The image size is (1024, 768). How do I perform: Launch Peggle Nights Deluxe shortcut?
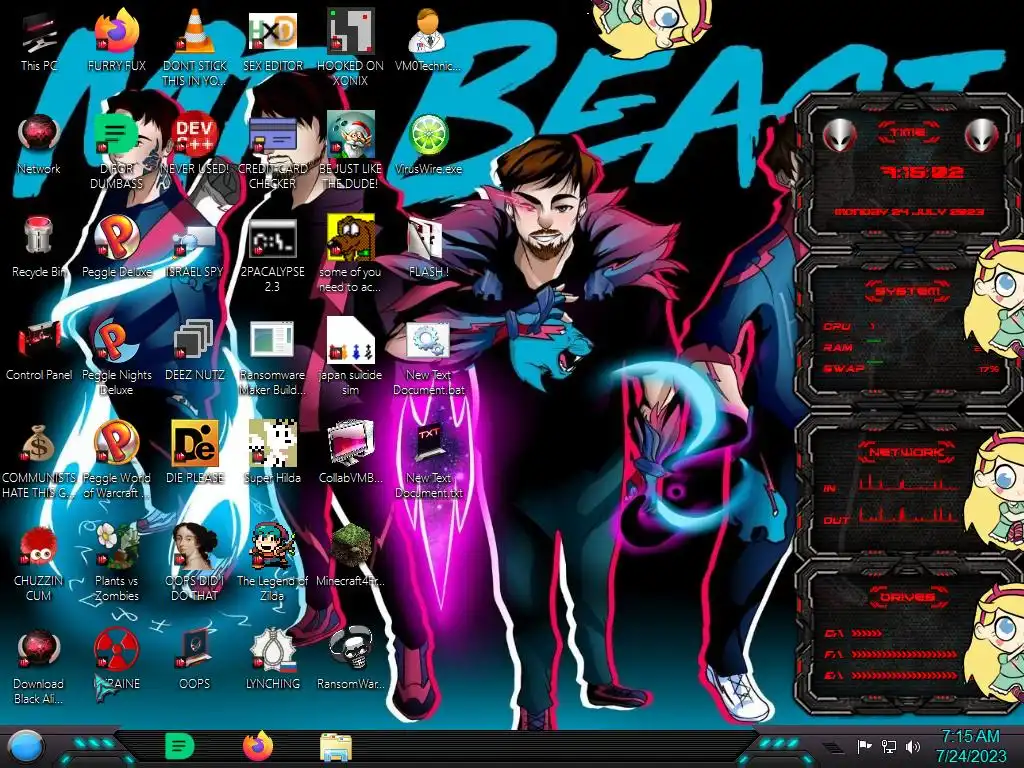[x=117, y=358]
